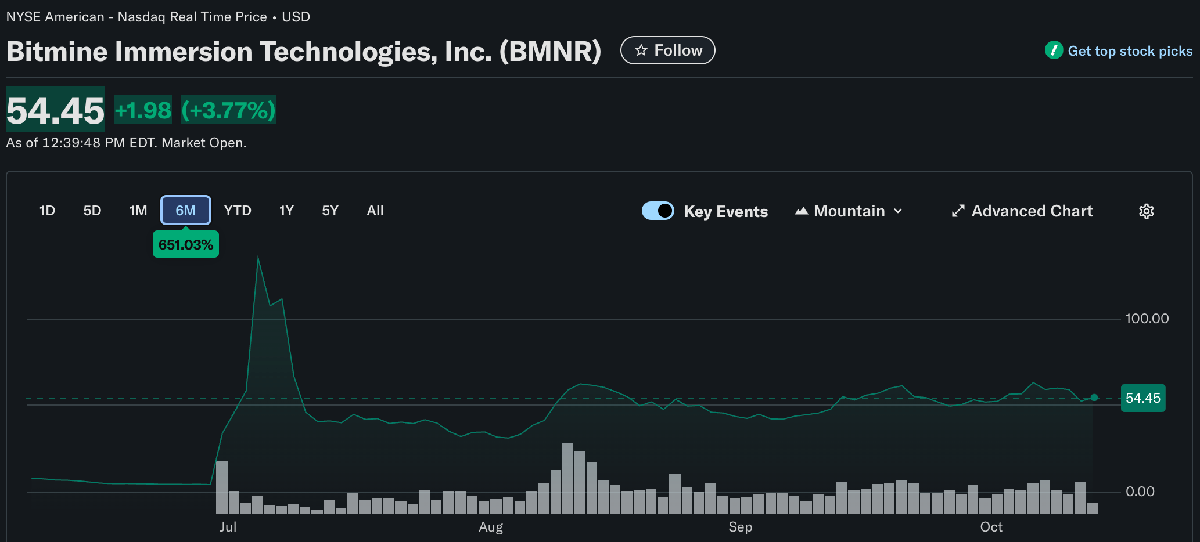Image resolution: width=1200 pixels, height=542 pixels.
Task: Click the green current-price dot on chart
Action: pyautogui.click(x=1094, y=398)
